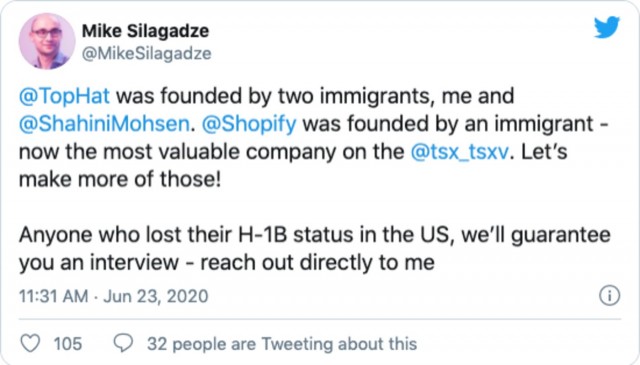
Task: Open replies via speech bubble icon
Action: click(123, 343)
